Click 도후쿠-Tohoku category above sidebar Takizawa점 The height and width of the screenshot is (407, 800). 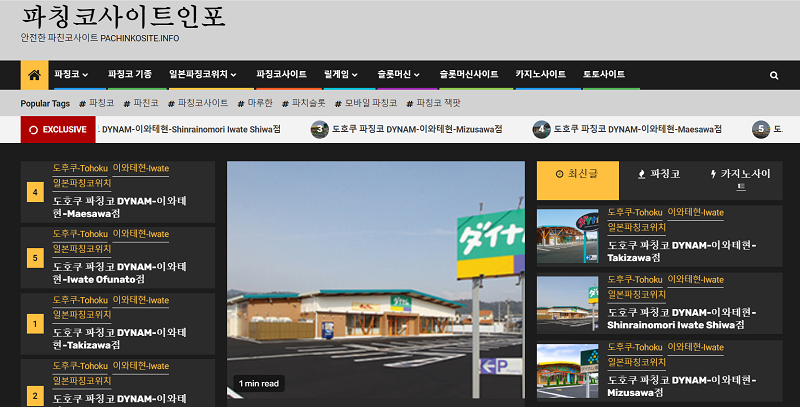[635, 213]
